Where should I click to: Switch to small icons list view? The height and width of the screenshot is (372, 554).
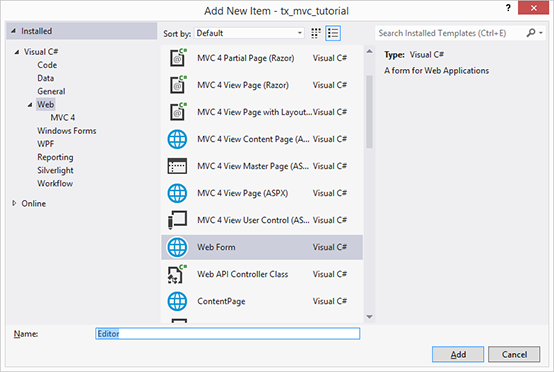coord(333,33)
